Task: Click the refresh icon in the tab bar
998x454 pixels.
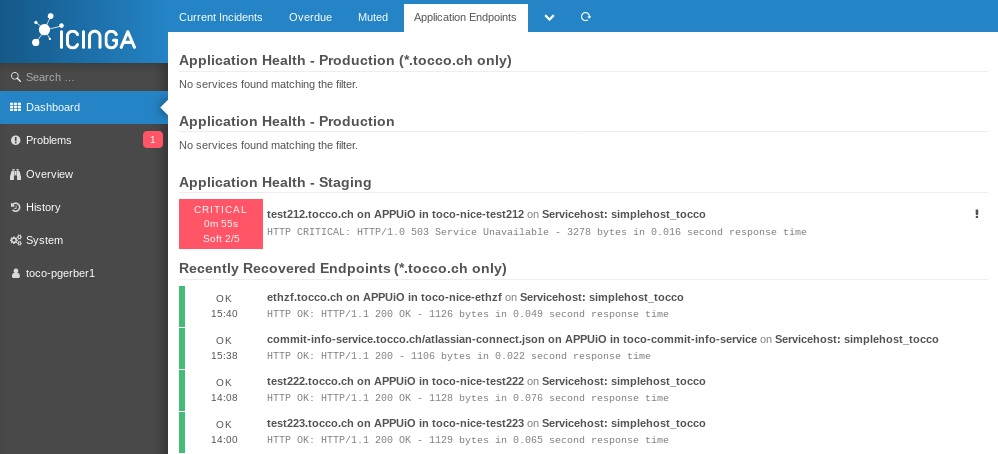Action: click(x=586, y=17)
